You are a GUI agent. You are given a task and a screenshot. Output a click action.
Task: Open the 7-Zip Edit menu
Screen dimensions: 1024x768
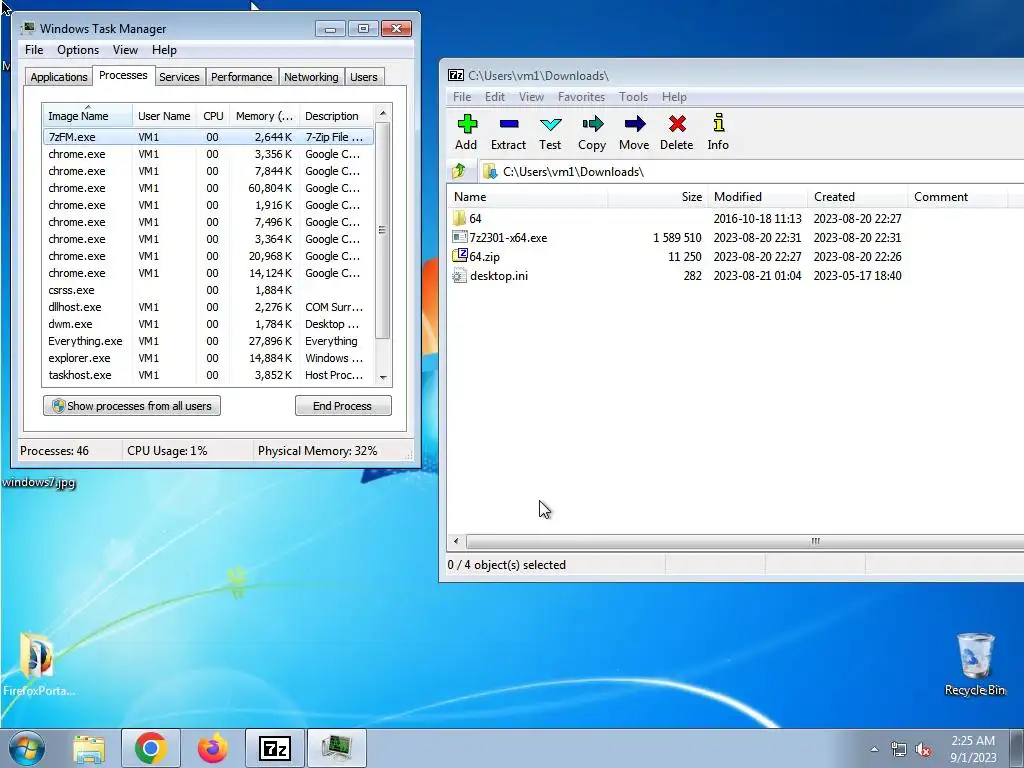coord(494,97)
